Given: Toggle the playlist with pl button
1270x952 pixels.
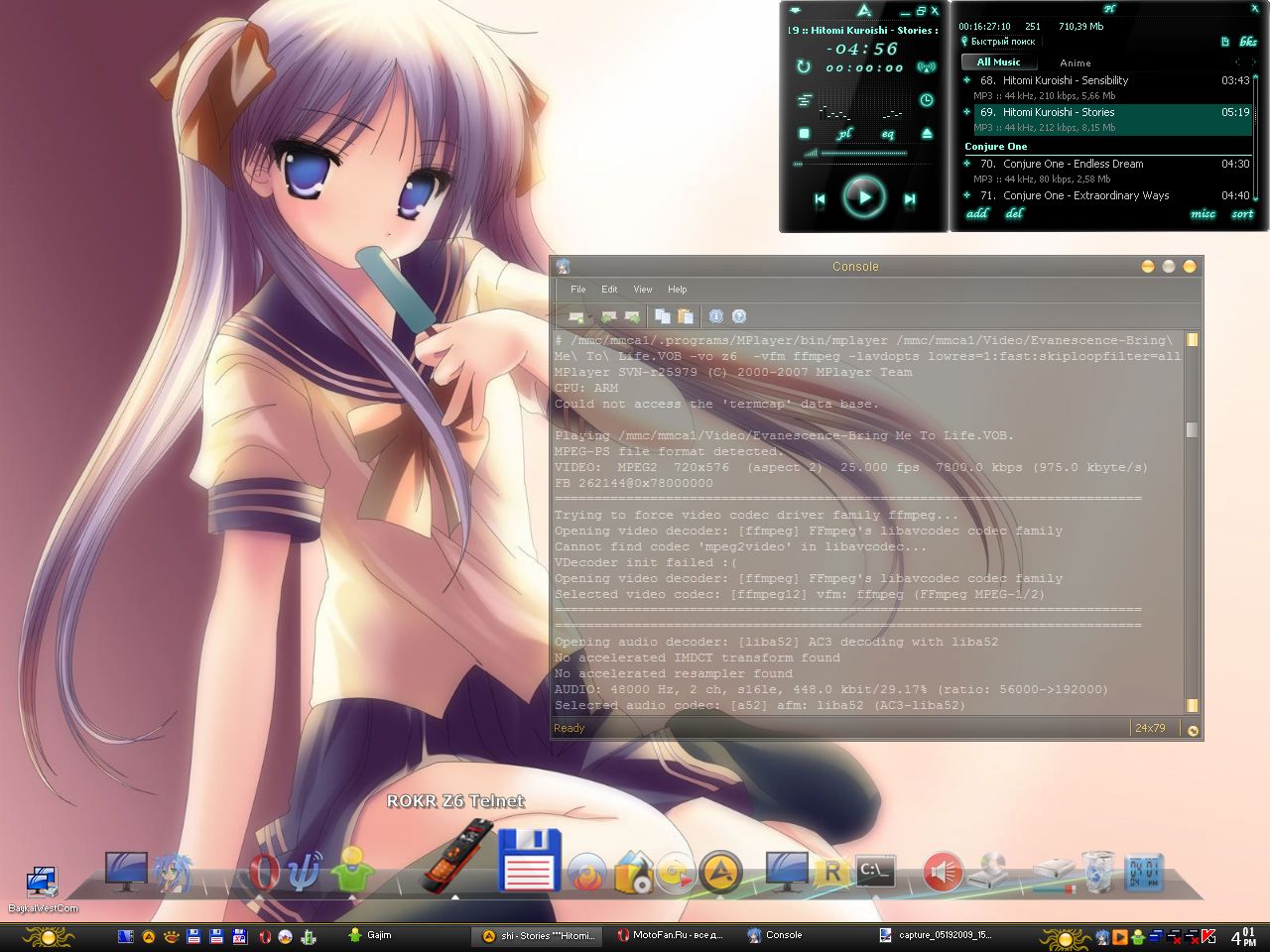Looking at the screenshot, I should 844,133.
